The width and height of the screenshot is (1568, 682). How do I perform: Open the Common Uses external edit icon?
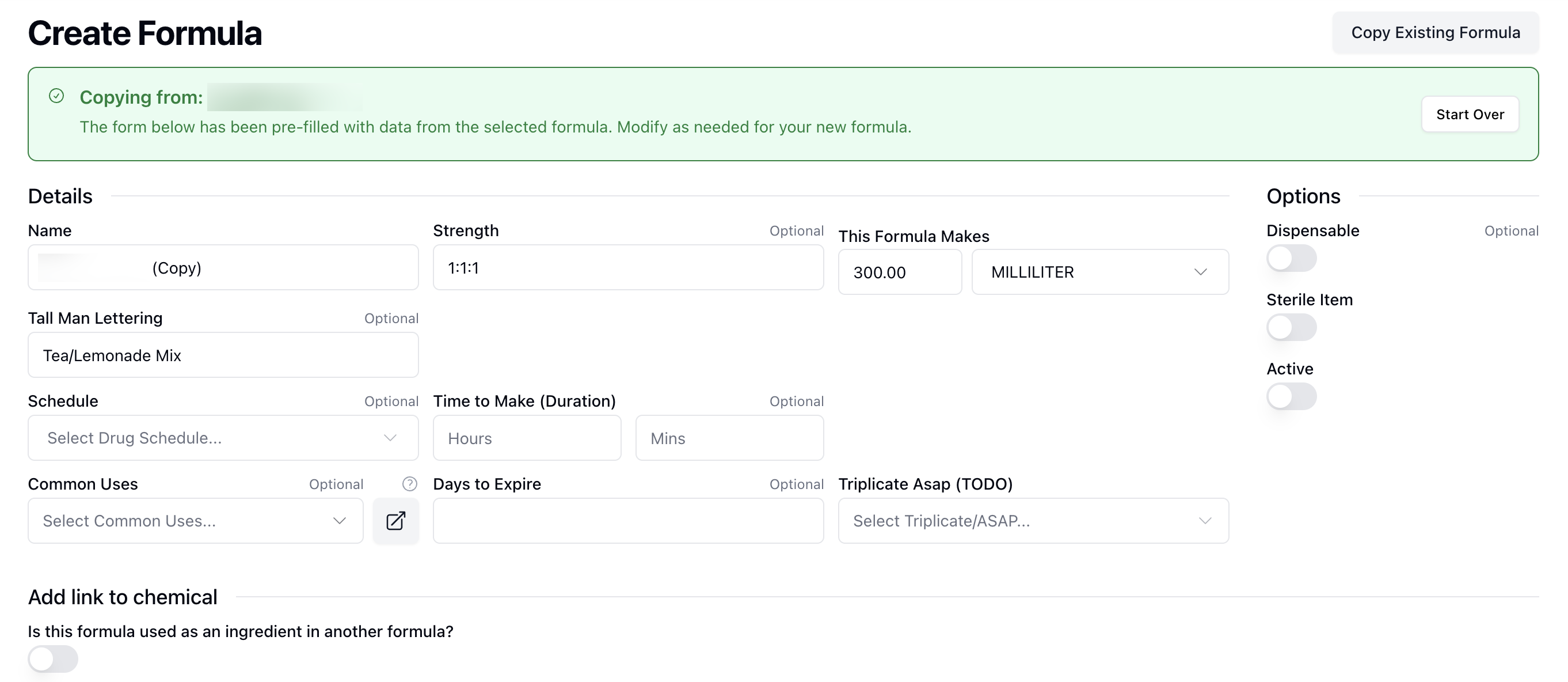[395, 521]
